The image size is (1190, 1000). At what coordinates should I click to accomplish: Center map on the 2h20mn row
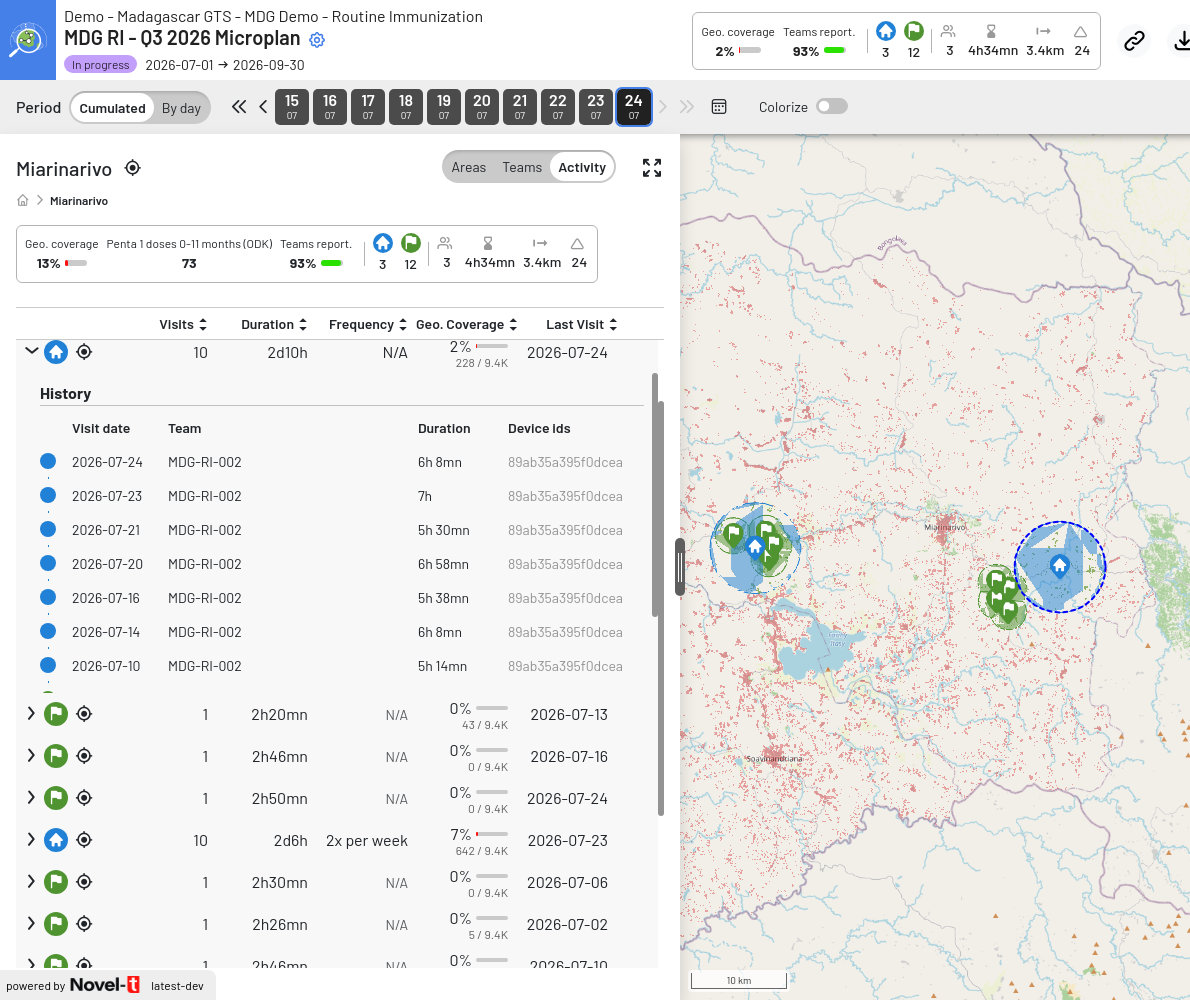point(84,714)
